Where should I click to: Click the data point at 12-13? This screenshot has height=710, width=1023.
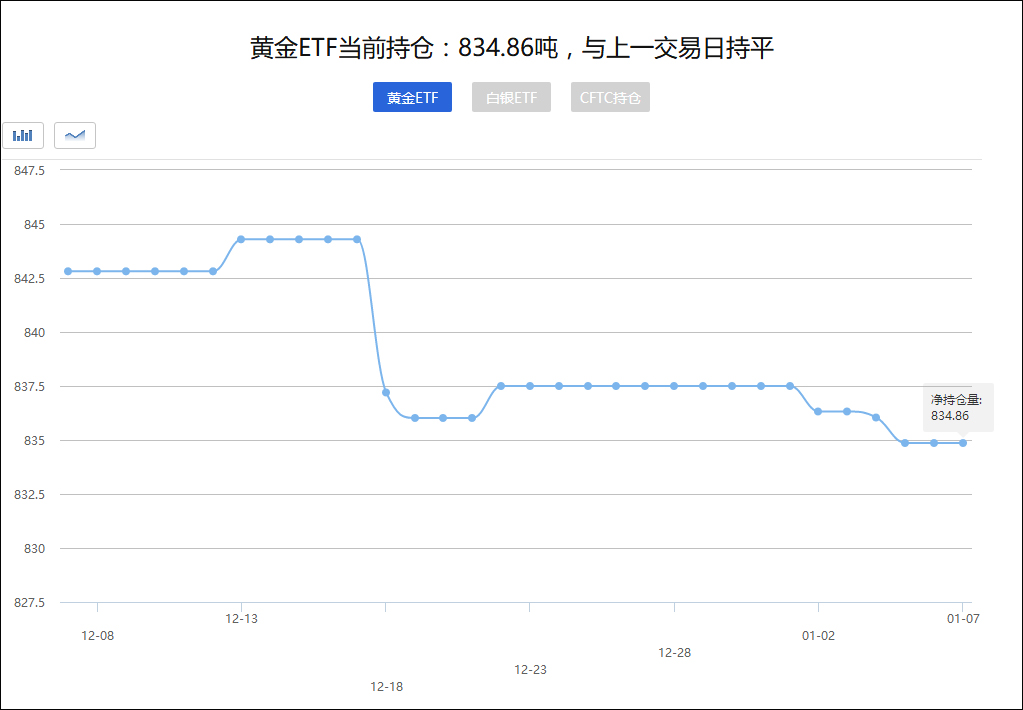[241, 239]
